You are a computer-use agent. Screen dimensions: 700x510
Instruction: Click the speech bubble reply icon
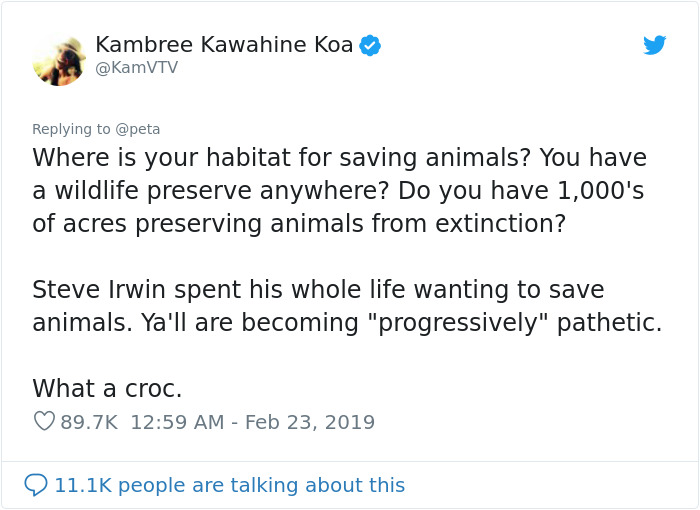pyautogui.click(x=36, y=485)
